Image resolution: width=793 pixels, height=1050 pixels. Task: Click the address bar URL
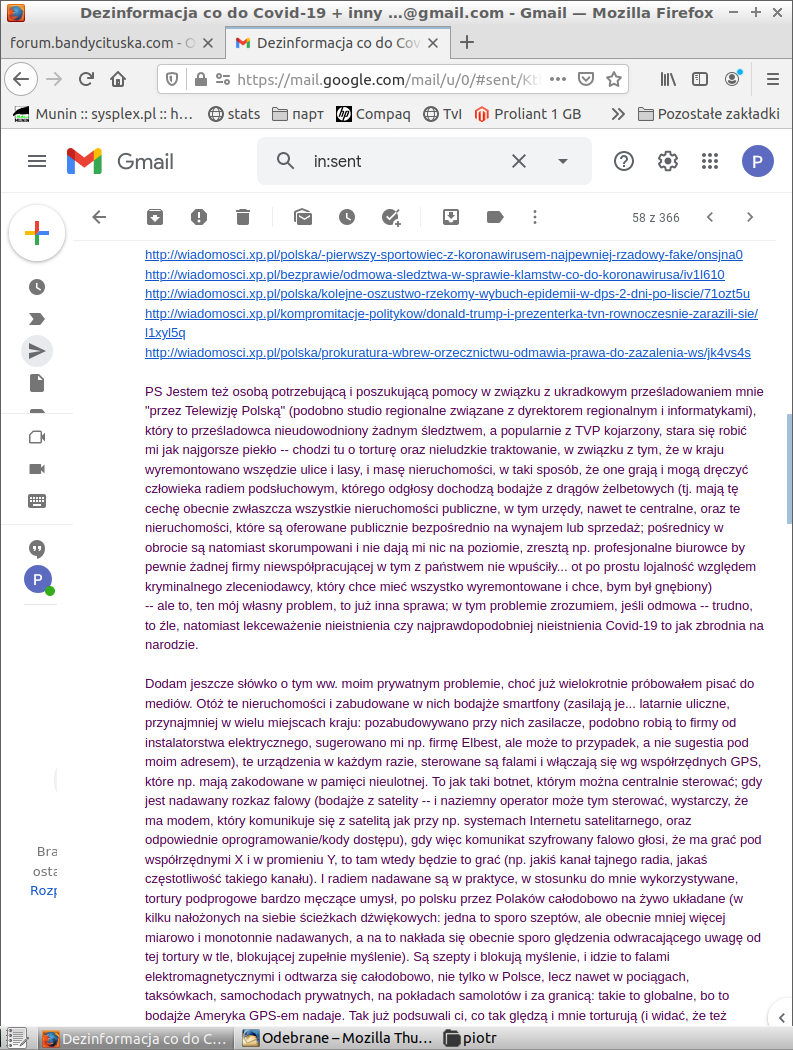[388, 80]
